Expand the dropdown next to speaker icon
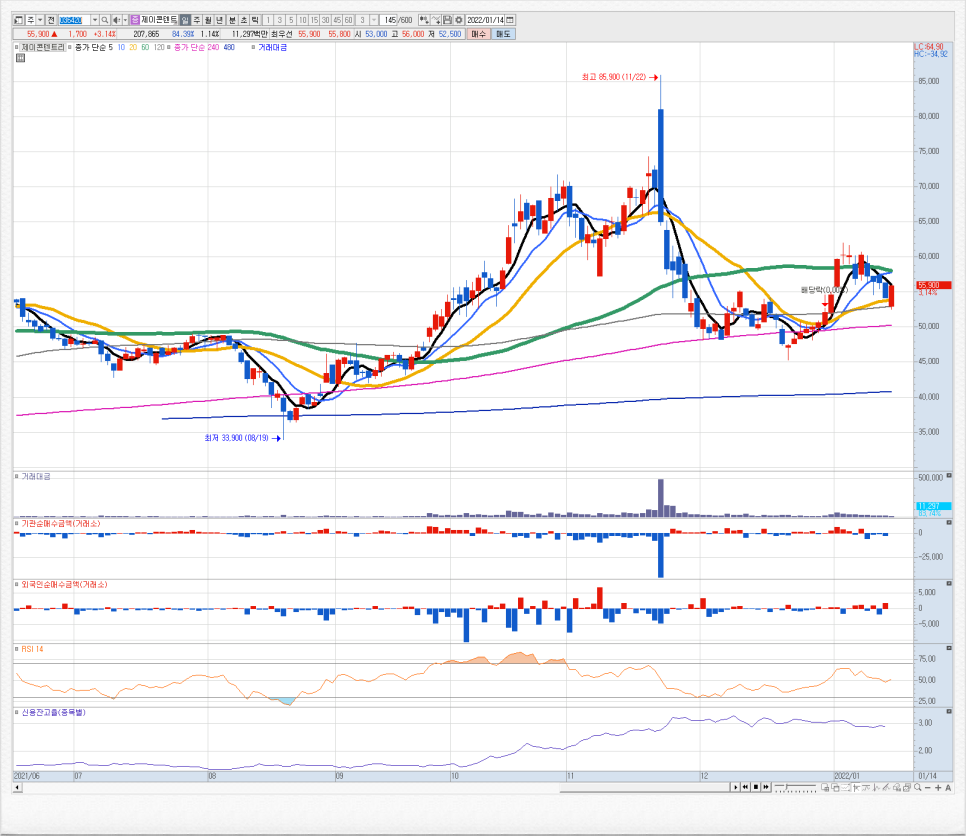This screenshot has width=966, height=836. [125, 20]
